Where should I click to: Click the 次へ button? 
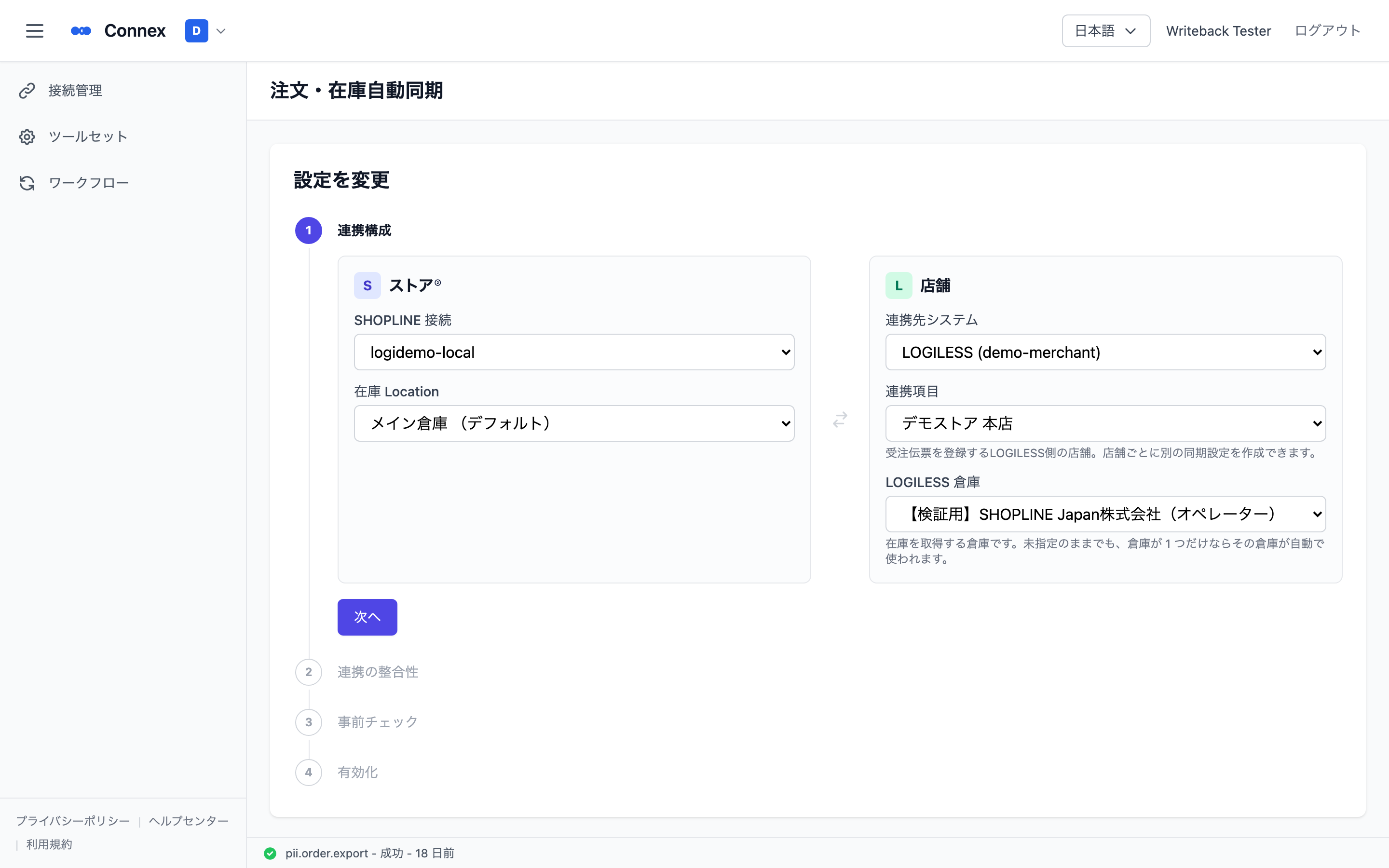click(x=368, y=617)
